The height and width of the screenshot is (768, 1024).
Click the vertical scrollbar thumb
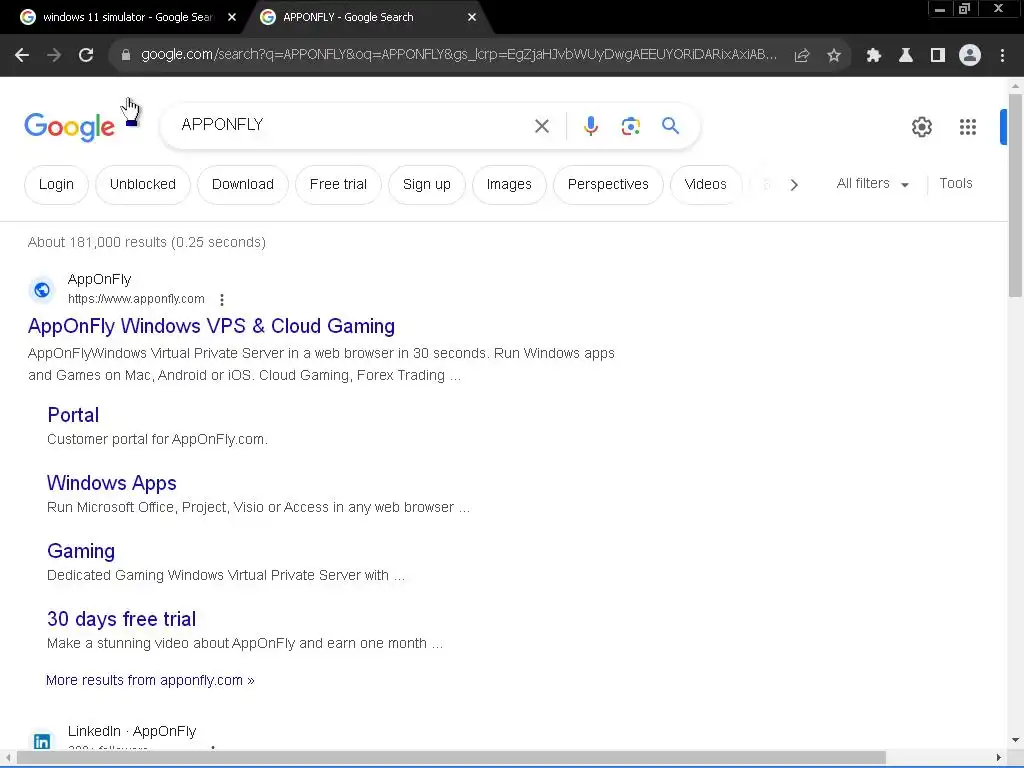click(1015, 195)
